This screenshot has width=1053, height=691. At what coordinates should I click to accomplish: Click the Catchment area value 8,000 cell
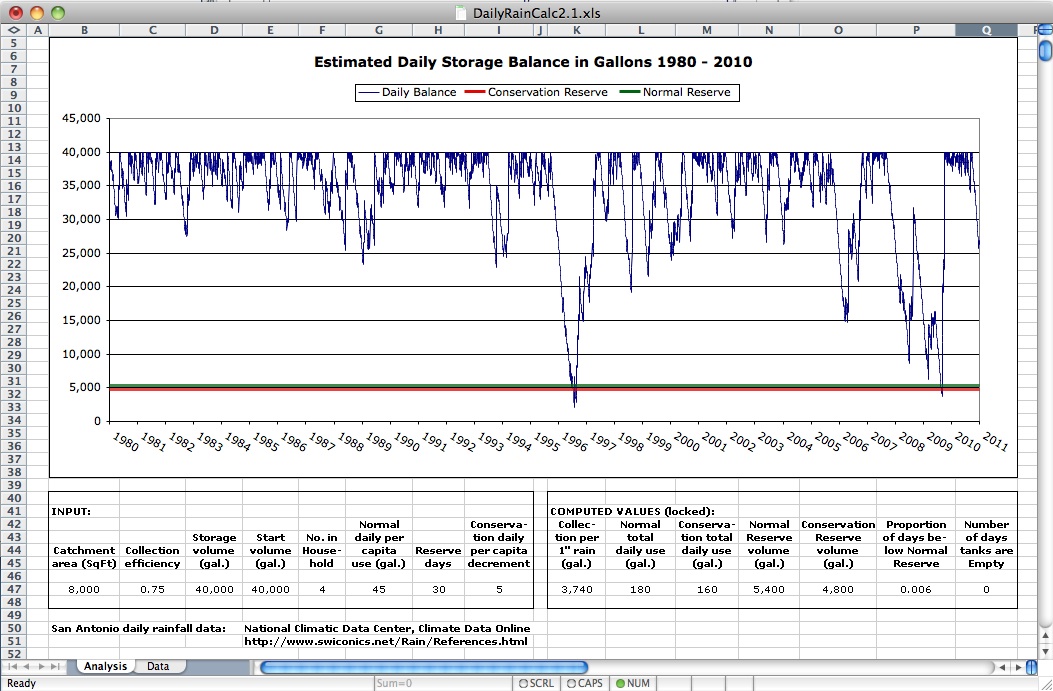[x=84, y=589]
